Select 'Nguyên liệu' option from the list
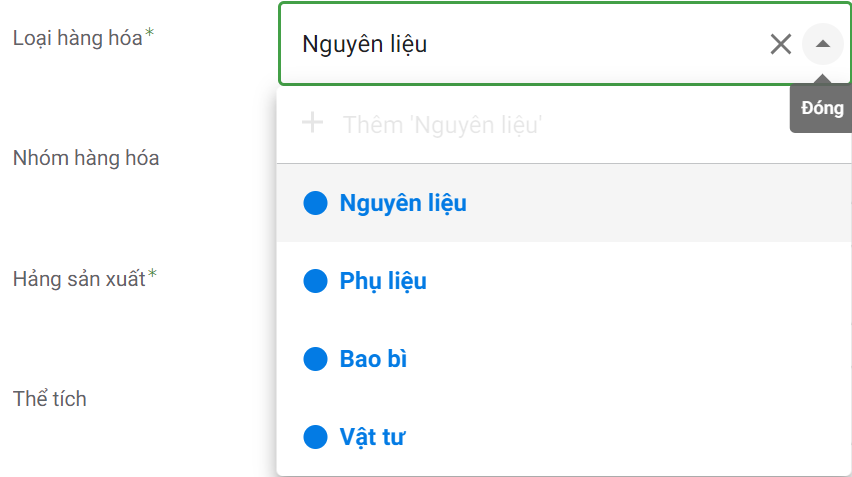 [403, 203]
